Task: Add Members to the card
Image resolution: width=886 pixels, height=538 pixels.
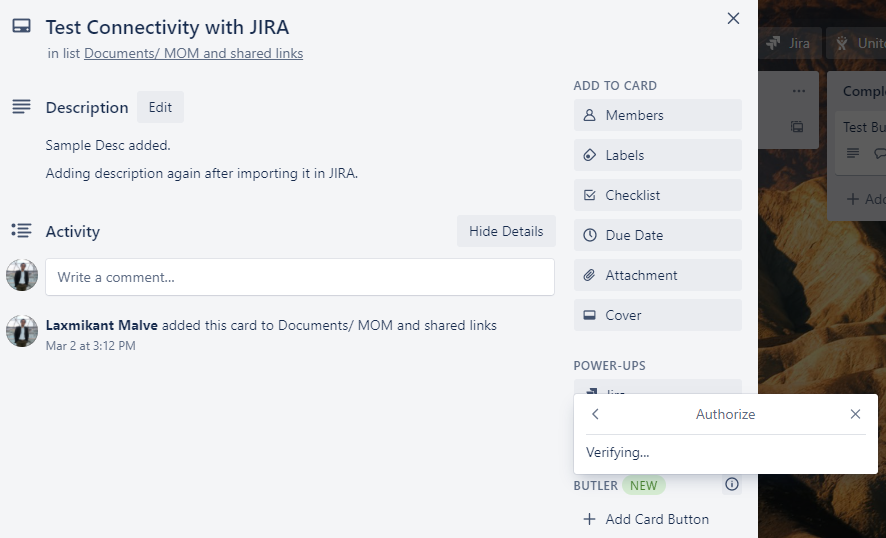Action: click(x=658, y=115)
